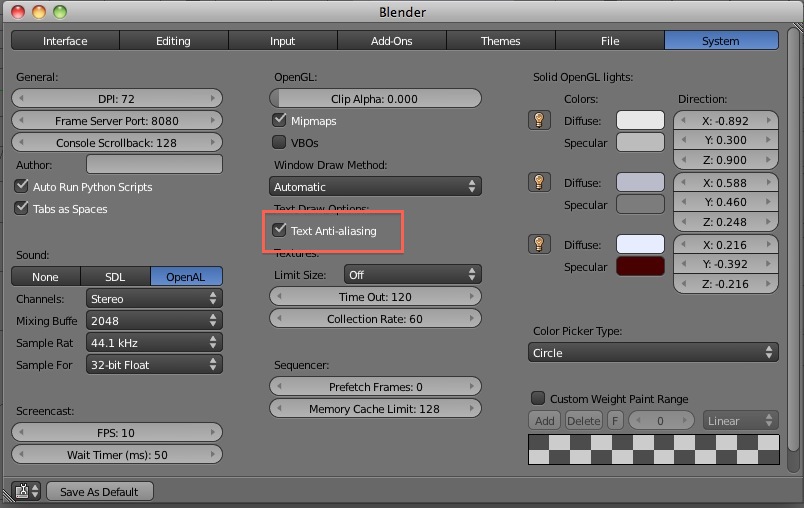804x508 pixels.
Task: Click dark red Specular swatch
Action: 640,266
